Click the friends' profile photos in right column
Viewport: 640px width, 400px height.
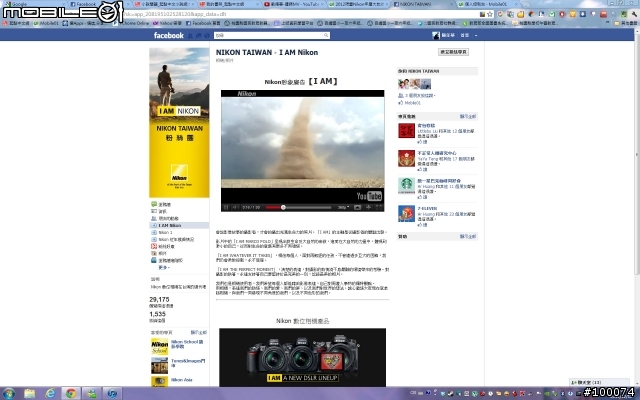(414, 84)
